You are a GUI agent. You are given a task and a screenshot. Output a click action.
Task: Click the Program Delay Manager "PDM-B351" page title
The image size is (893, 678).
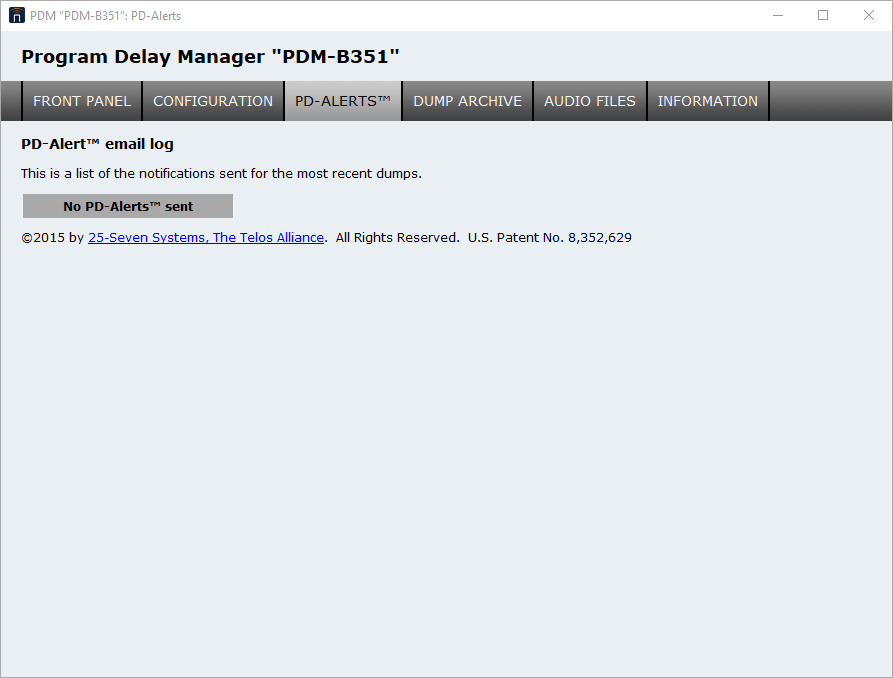coord(210,57)
